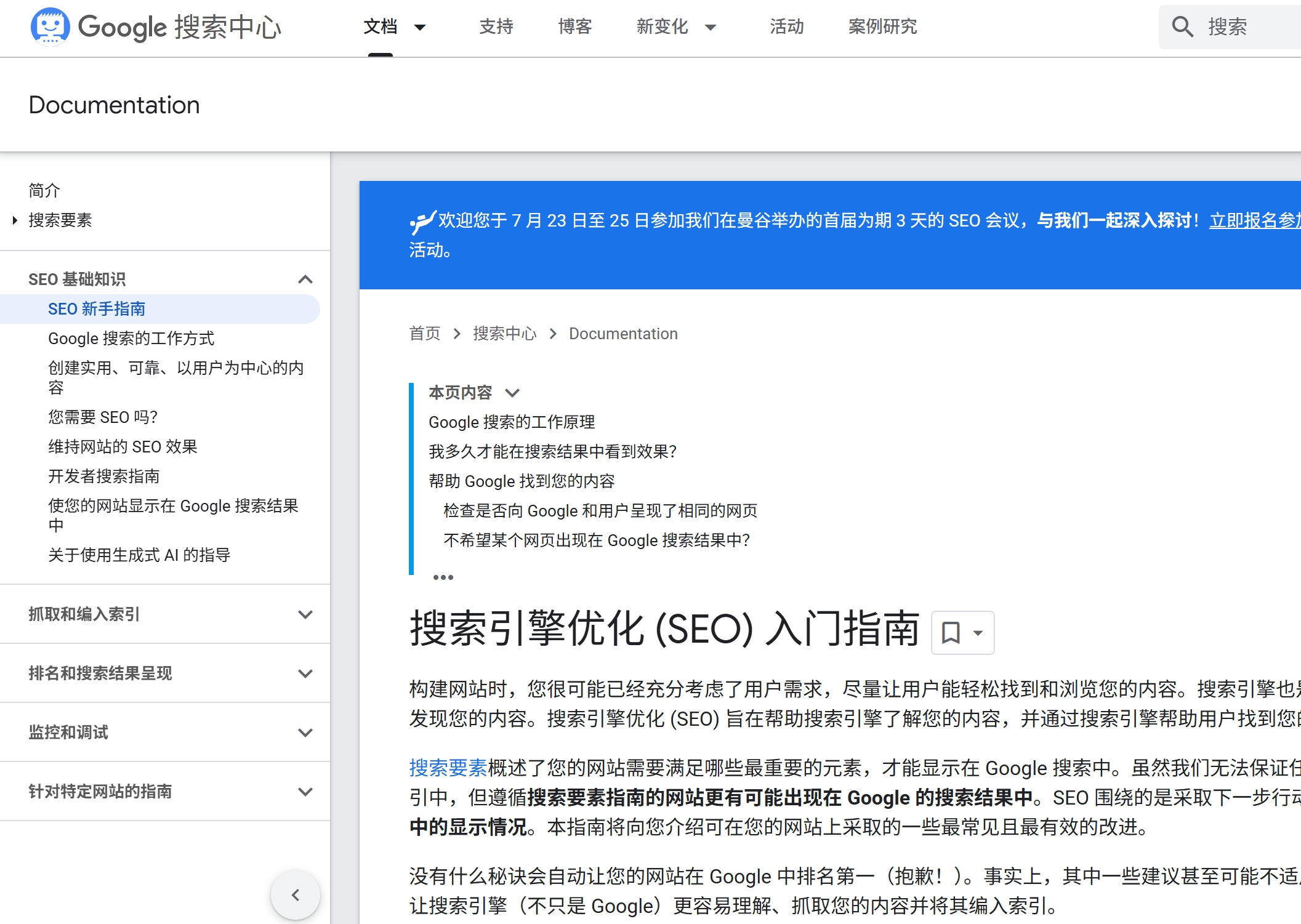
Task: Expand the 搜索要素 tree arrow
Action: 15,220
